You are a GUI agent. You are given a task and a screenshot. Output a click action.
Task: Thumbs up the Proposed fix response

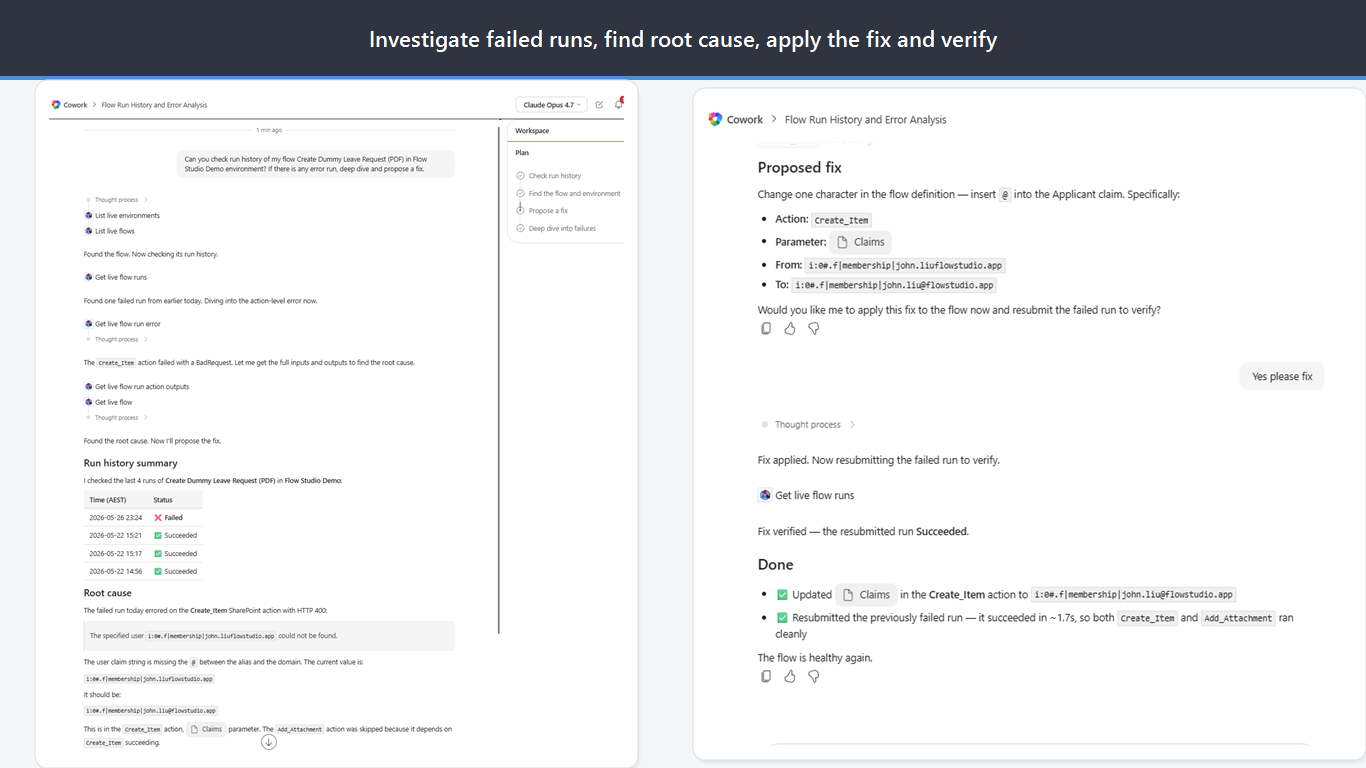[790, 328]
